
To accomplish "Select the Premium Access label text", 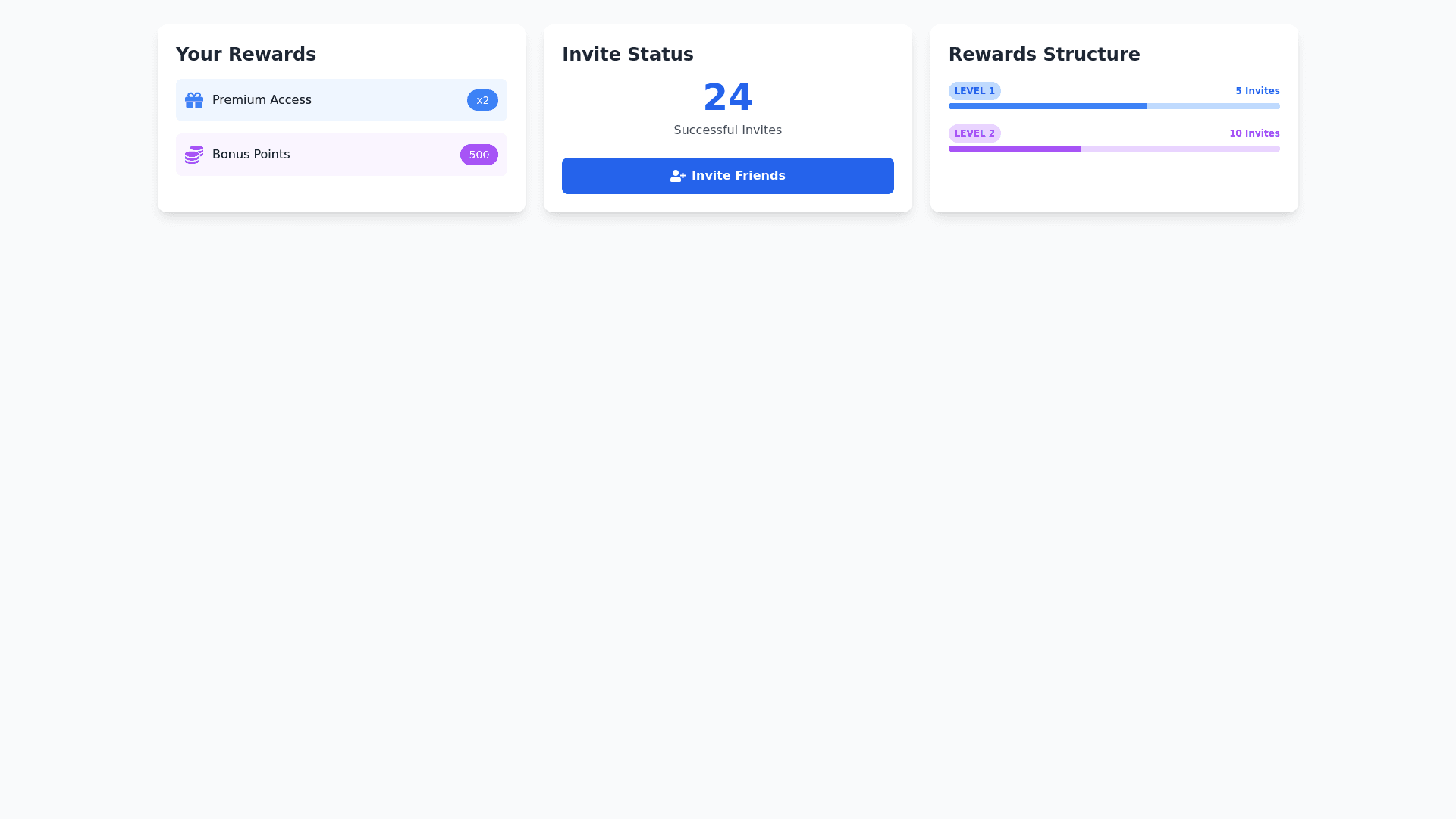I will 262,100.
